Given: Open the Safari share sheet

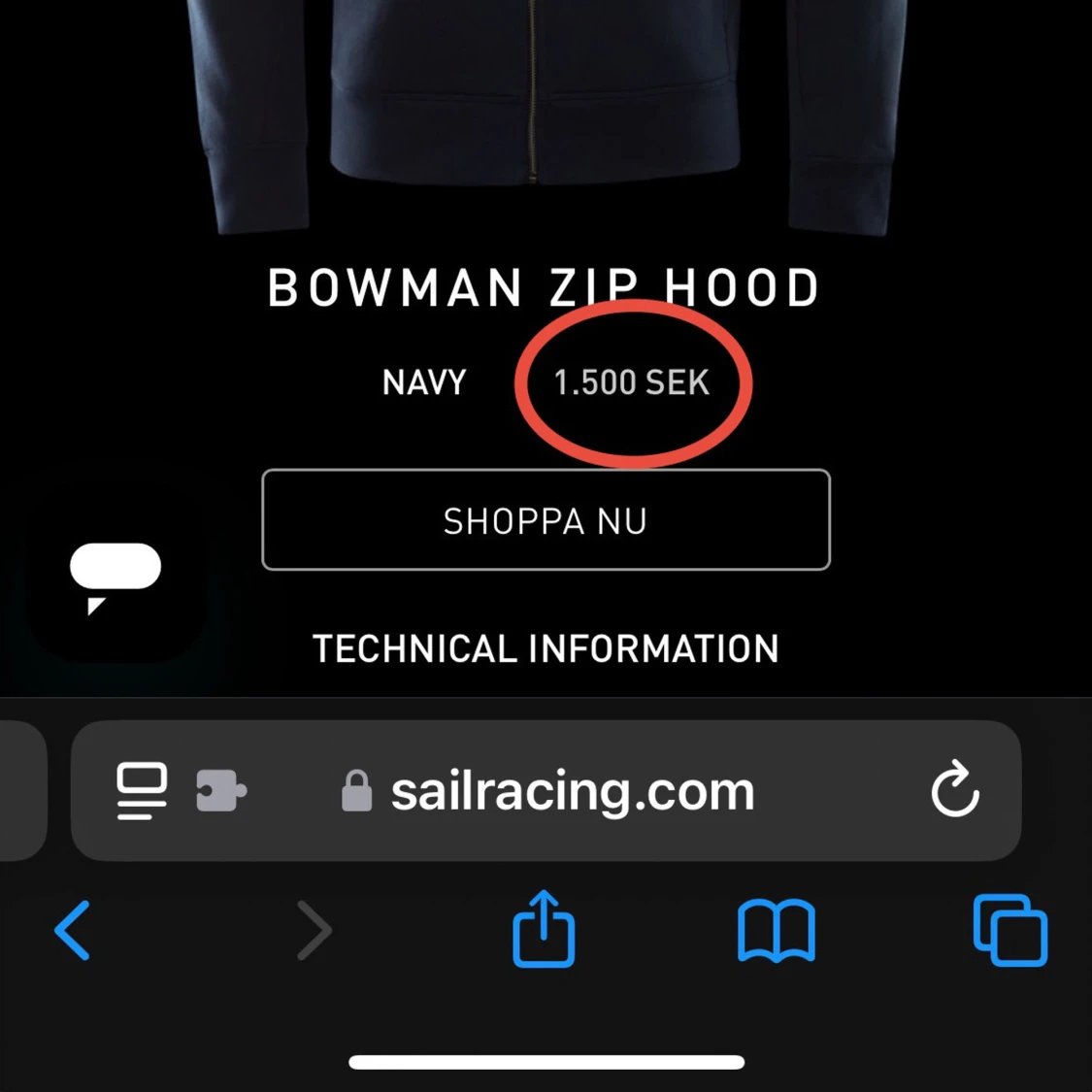Looking at the screenshot, I should (544, 928).
